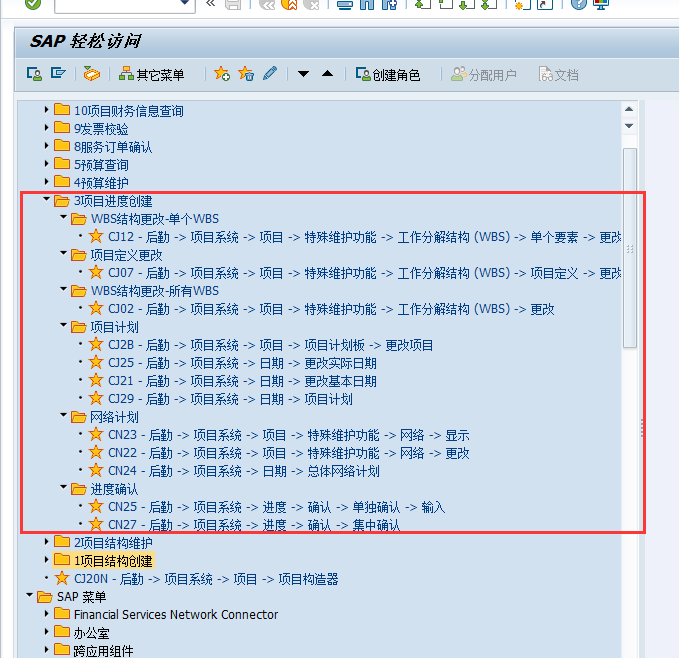Click the 9发票校验 folder icon
679x658 pixels.
tap(61, 128)
